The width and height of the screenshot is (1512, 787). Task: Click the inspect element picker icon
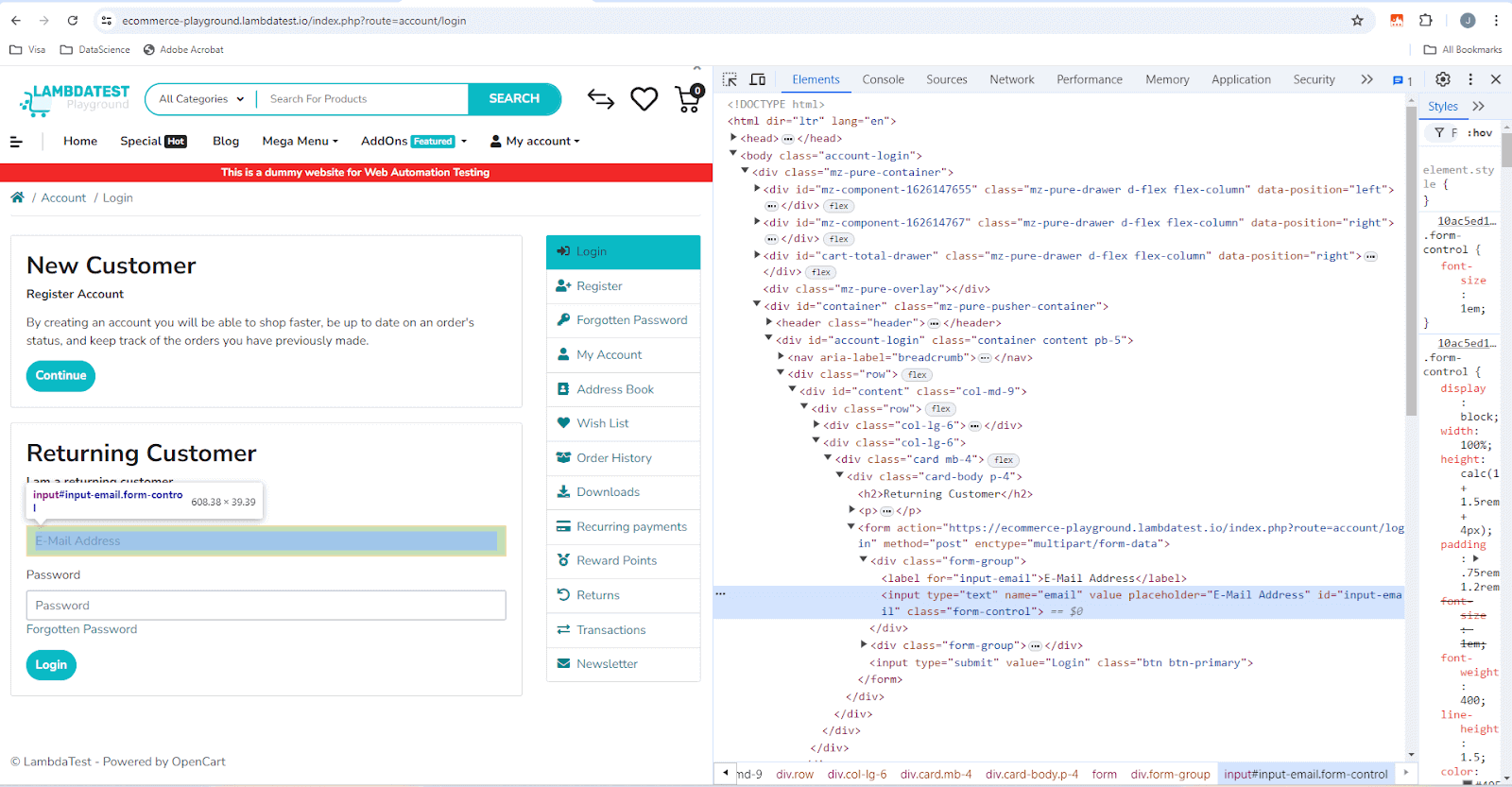pos(730,79)
